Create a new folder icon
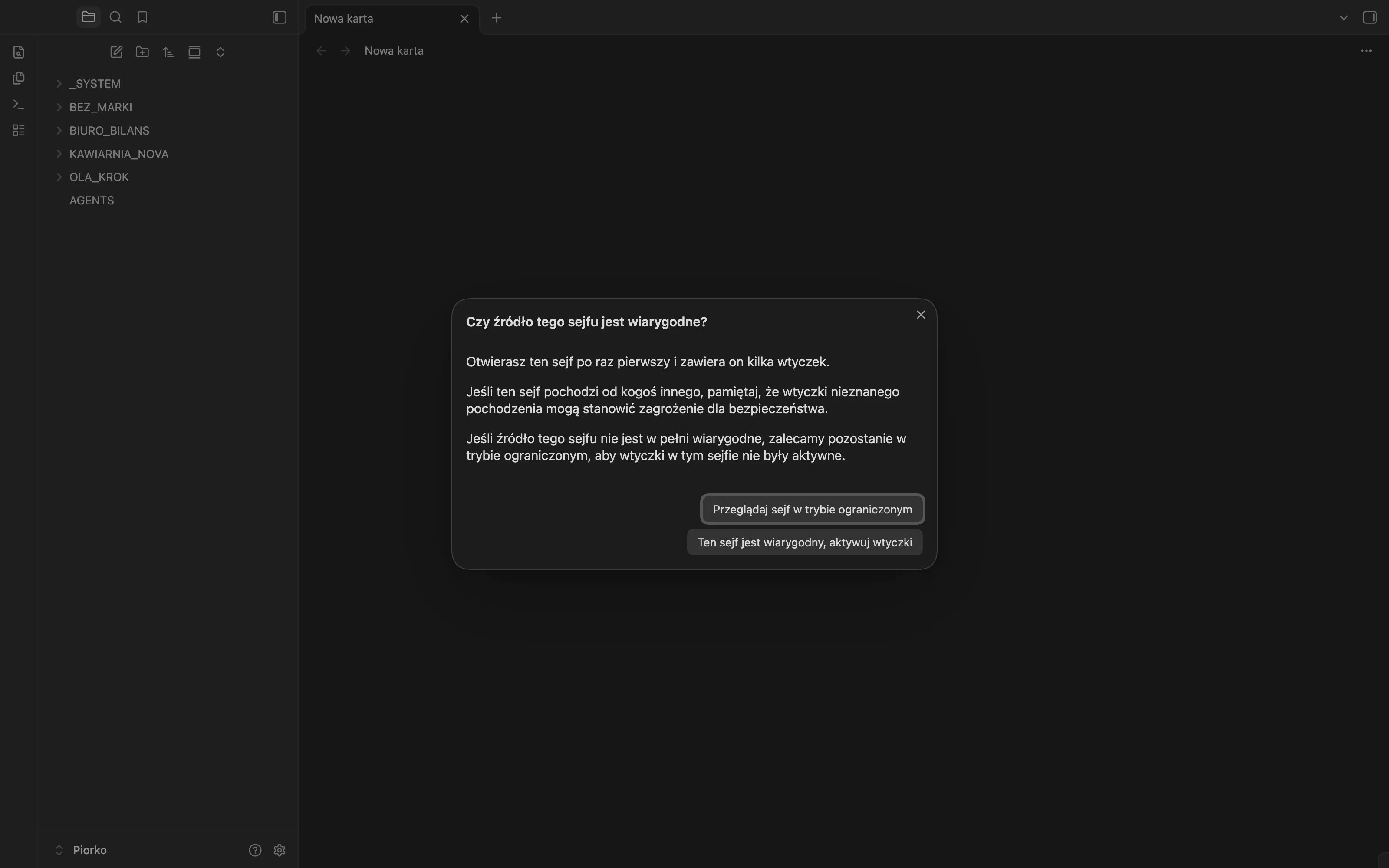Screen dimensions: 1389x868 pyautogui.click(x=142, y=52)
